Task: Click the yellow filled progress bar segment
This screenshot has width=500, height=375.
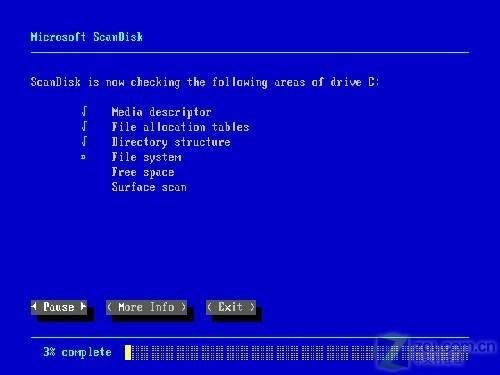Action: coord(128,353)
